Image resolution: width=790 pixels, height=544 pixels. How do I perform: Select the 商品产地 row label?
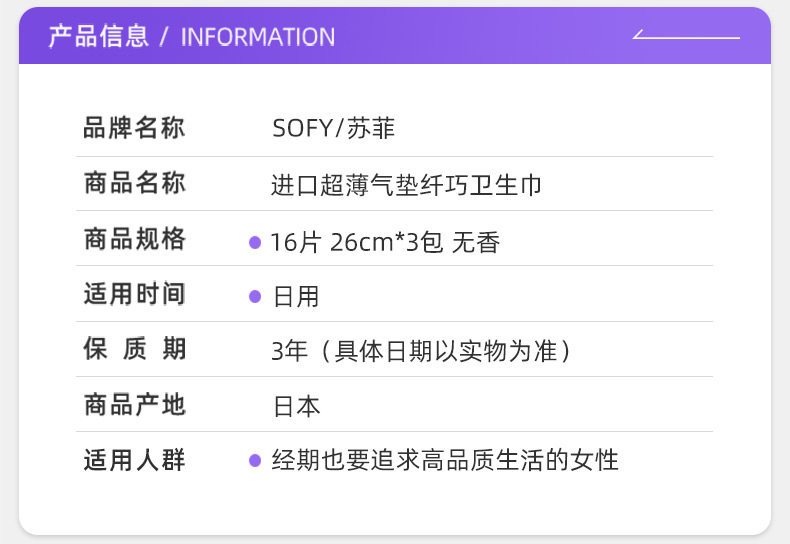pyautogui.click(x=134, y=405)
